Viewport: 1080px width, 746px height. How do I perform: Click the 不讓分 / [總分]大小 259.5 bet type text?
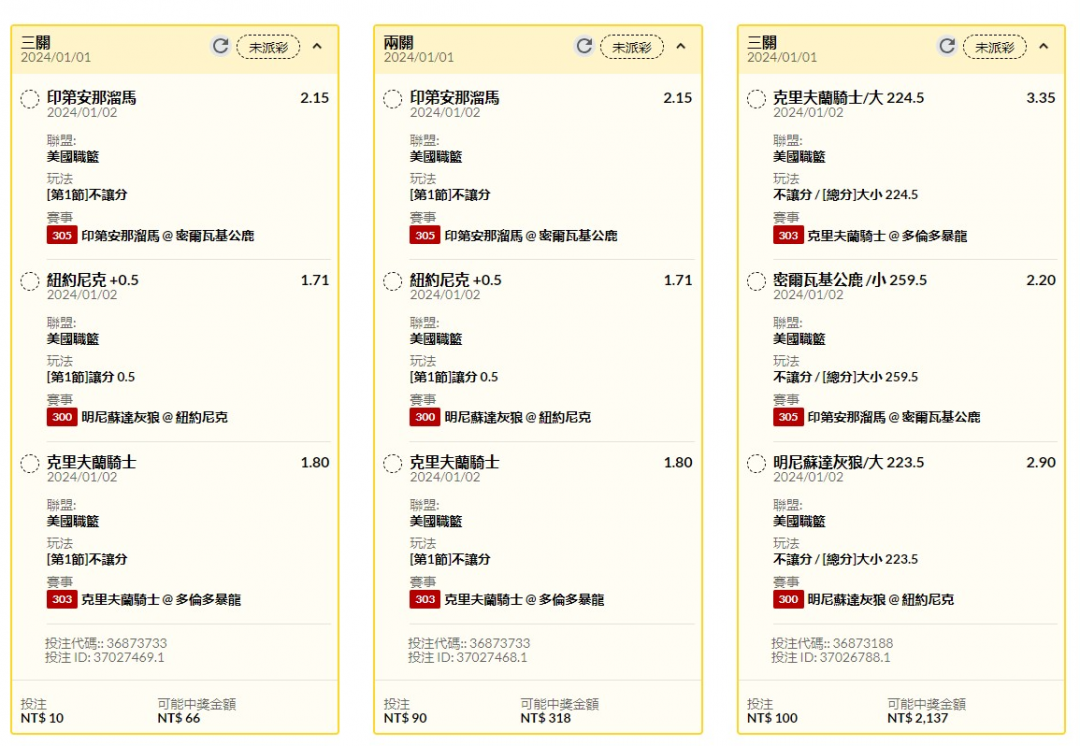(x=845, y=377)
